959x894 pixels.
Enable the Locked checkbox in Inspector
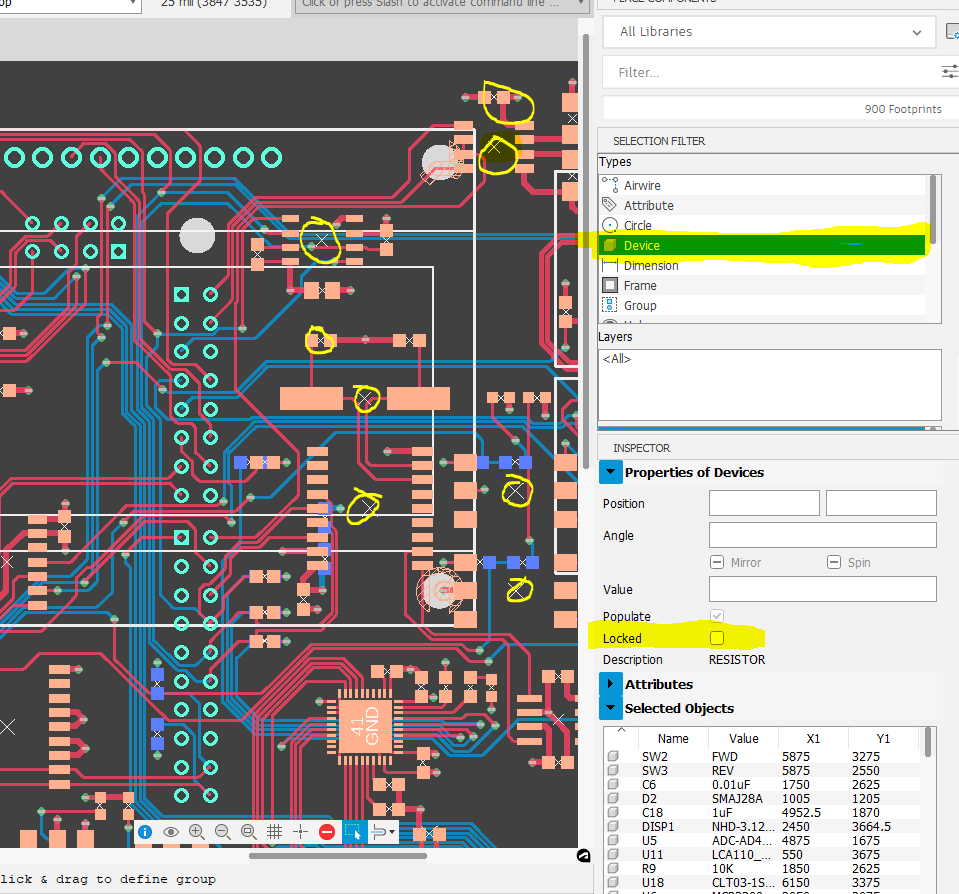point(716,637)
